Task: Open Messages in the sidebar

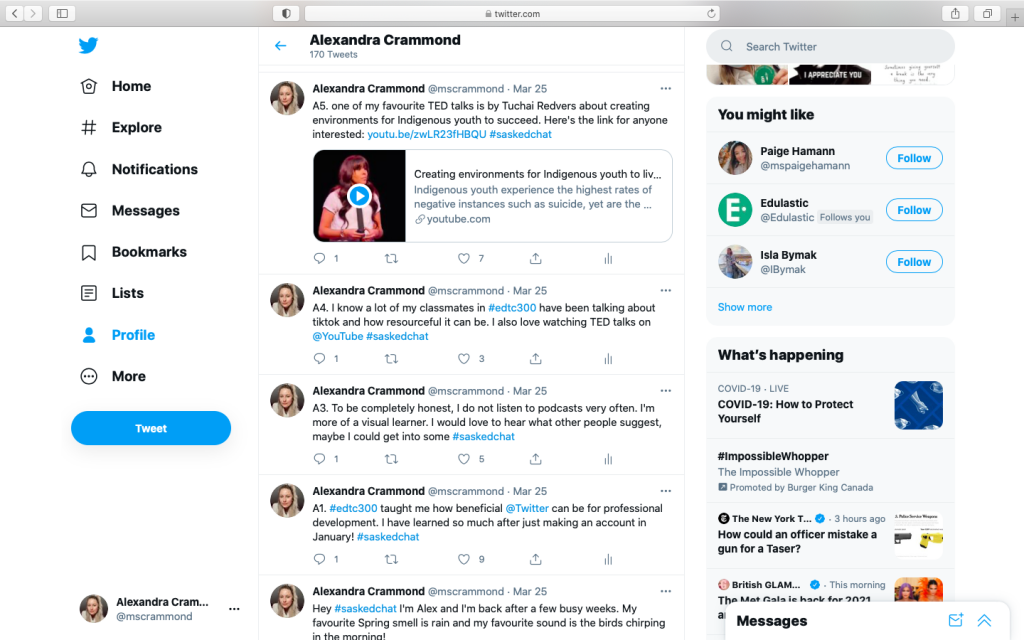Action: point(129,210)
